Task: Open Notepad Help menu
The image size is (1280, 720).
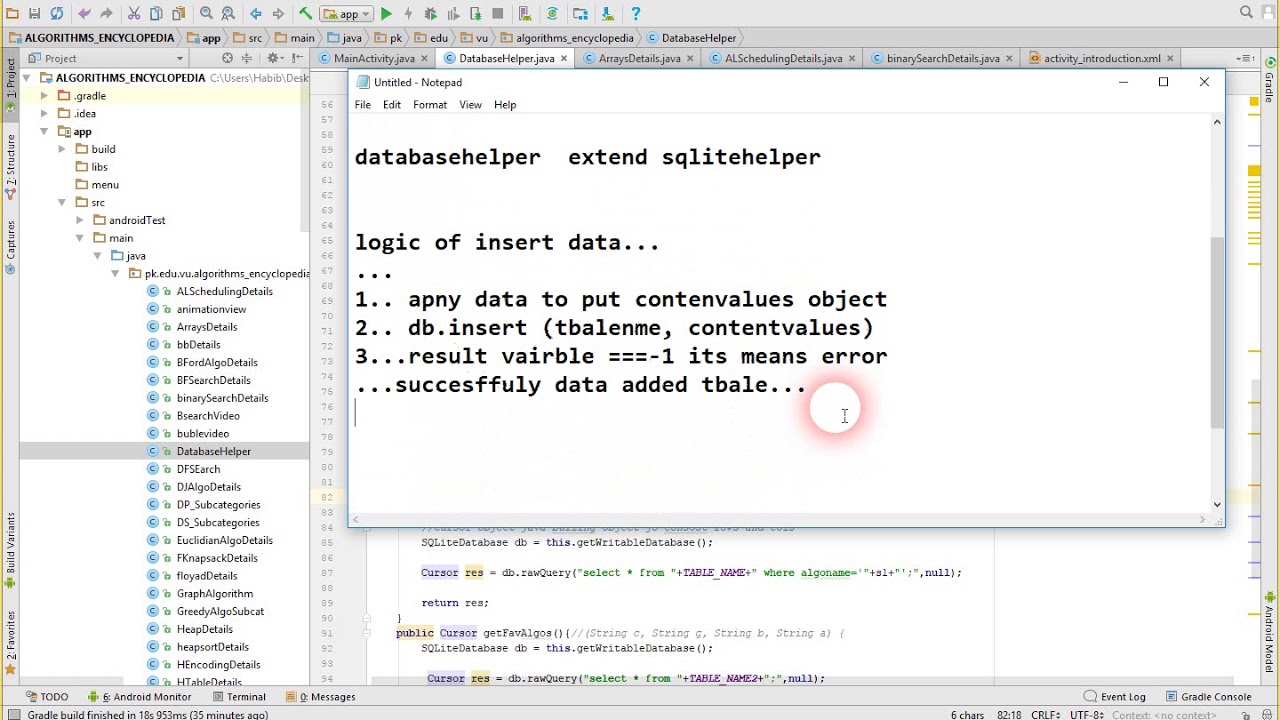Action: [505, 105]
